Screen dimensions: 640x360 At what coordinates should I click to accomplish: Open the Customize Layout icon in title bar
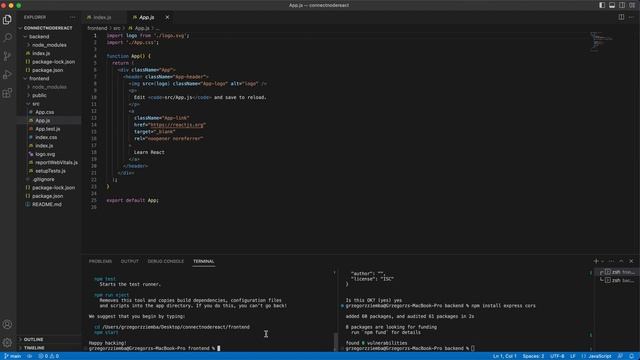tap(632, 5)
